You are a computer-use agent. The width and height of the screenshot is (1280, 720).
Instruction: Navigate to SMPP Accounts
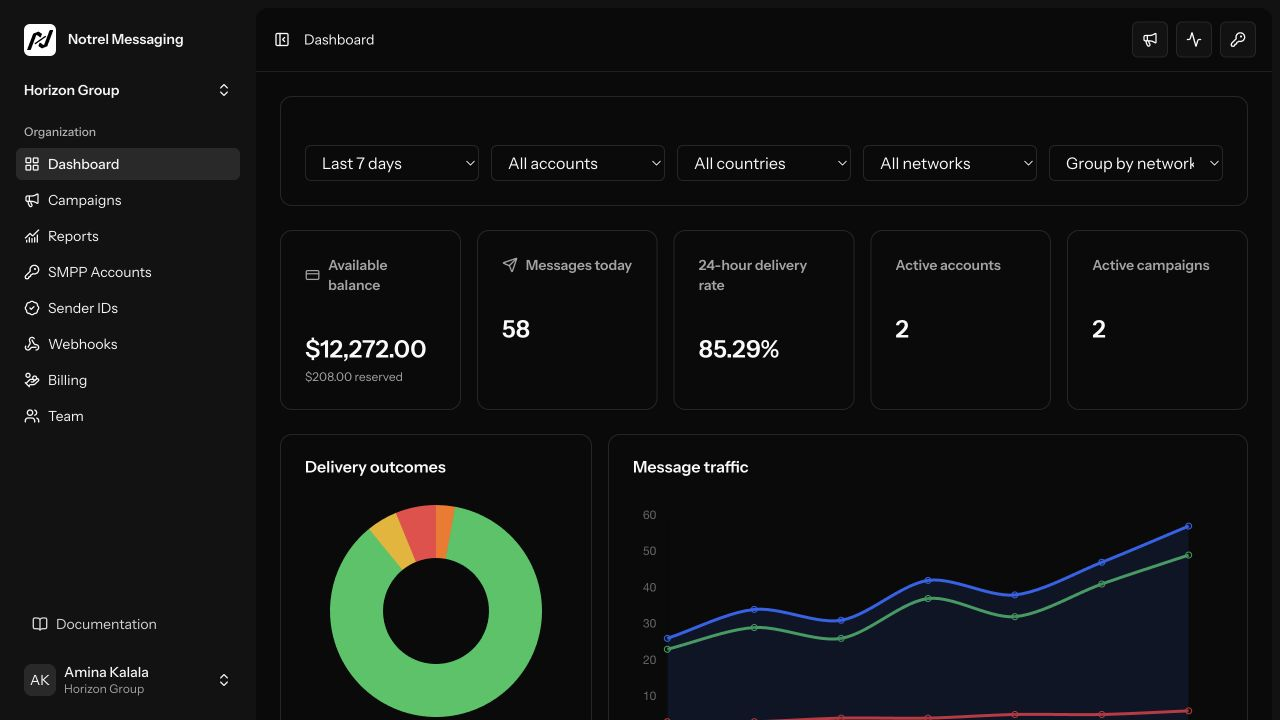pyautogui.click(x=128, y=272)
